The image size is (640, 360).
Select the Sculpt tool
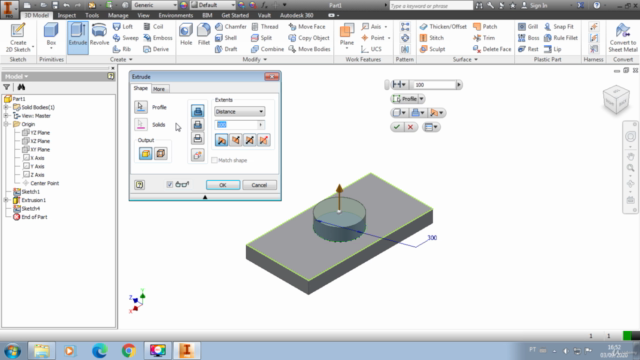(433, 49)
